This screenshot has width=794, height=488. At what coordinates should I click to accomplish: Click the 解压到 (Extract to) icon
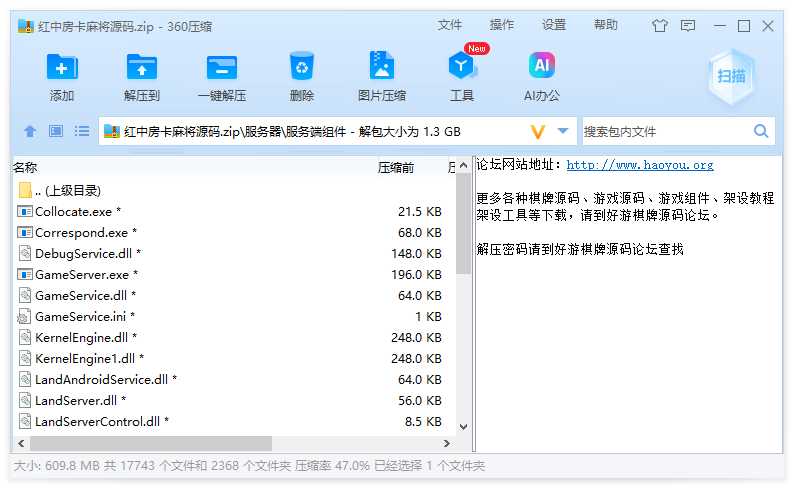pyautogui.click(x=142, y=67)
